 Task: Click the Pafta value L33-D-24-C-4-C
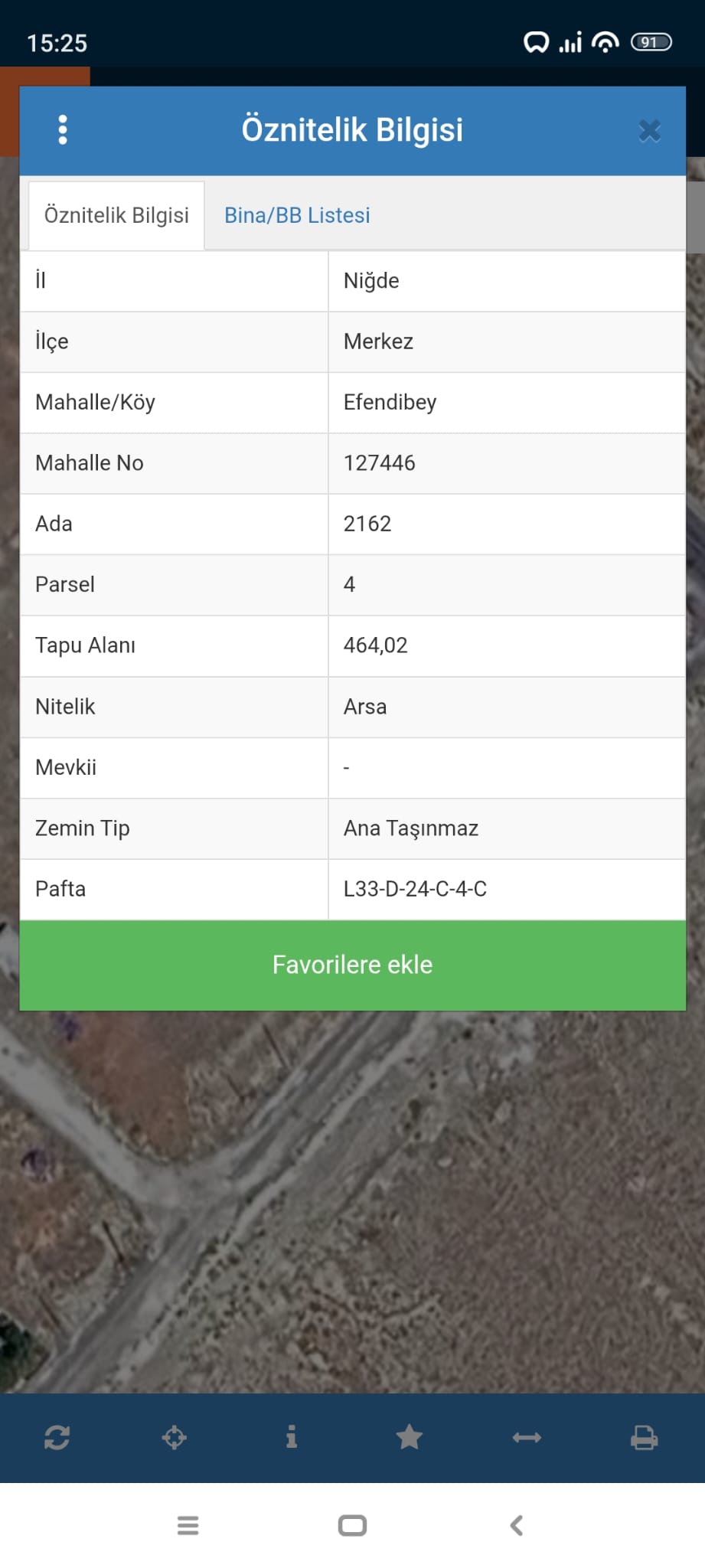point(415,889)
